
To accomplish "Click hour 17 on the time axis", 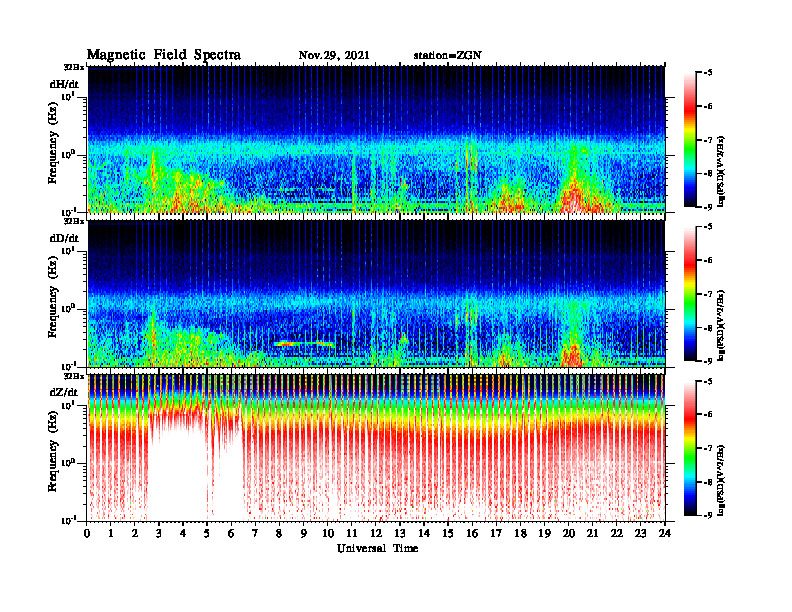I will pos(496,534).
